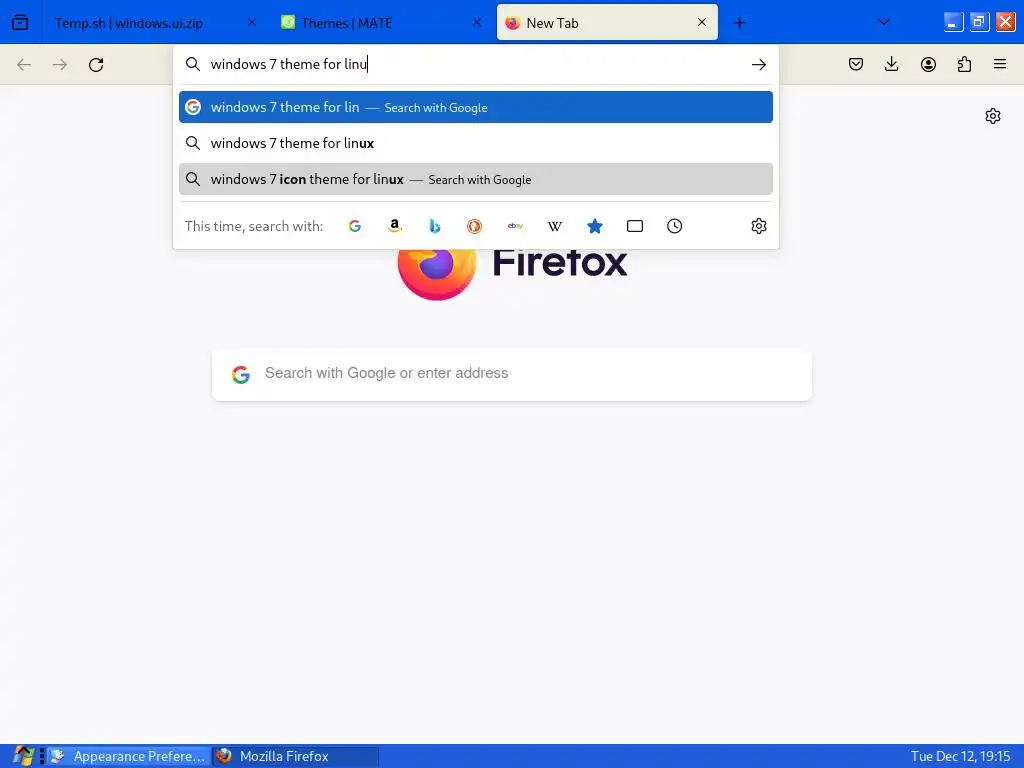
Task: Click the Firefox logo on new tab page
Action: 436,273
